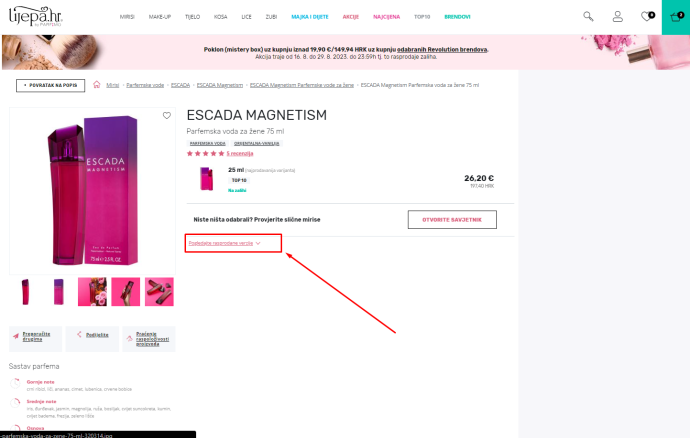Select the 25 ml variant thumbnail
690x438 pixels.
click(x=206, y=178)
